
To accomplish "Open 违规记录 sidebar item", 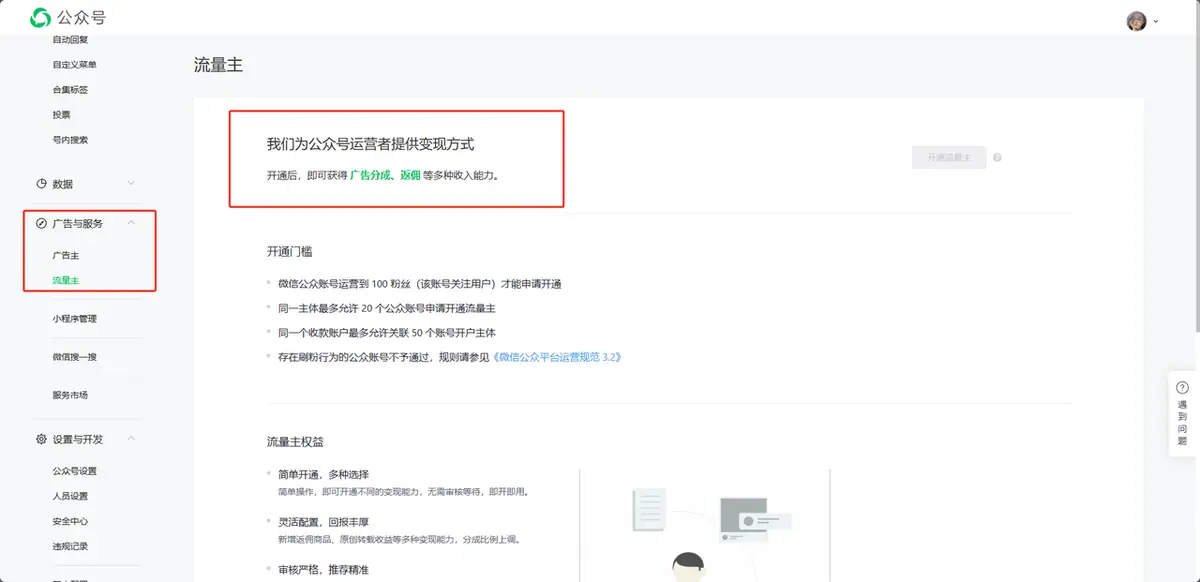I will pyautogui.click(x=70, y=546).
